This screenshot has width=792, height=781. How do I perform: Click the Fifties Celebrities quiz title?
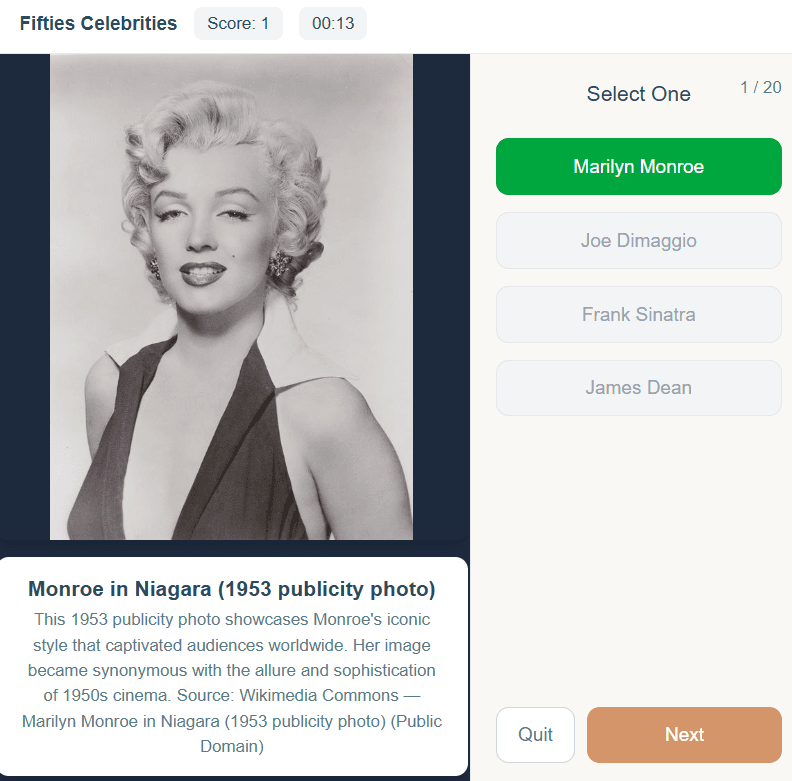click(x=98, y=23)
